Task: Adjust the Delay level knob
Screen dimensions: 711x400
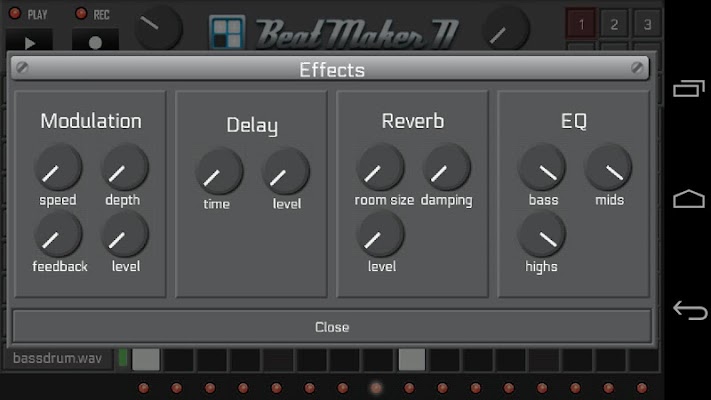Action: click(x=286, y=171)
